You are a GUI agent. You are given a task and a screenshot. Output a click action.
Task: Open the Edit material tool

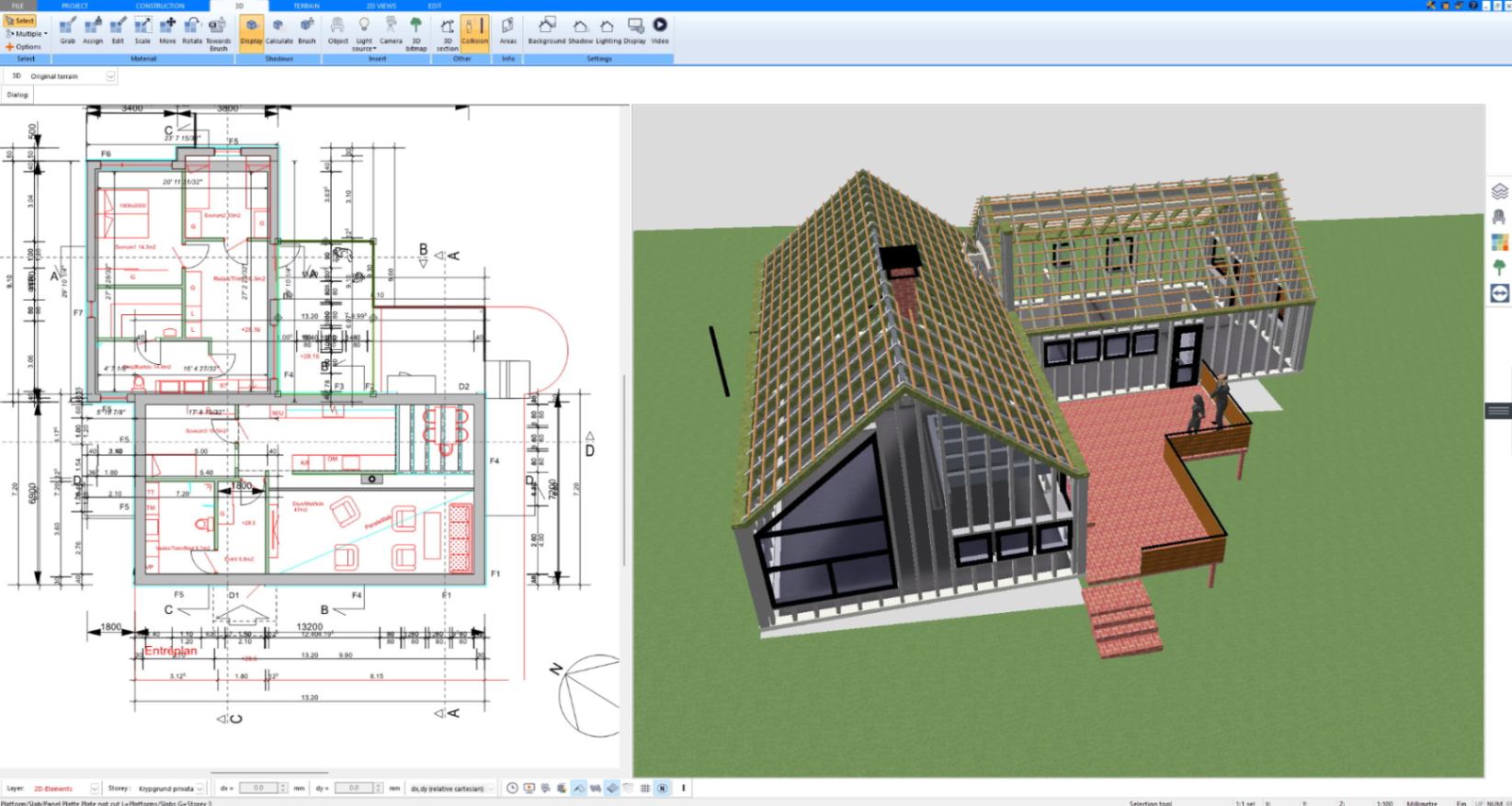click(x=118, y=30)
